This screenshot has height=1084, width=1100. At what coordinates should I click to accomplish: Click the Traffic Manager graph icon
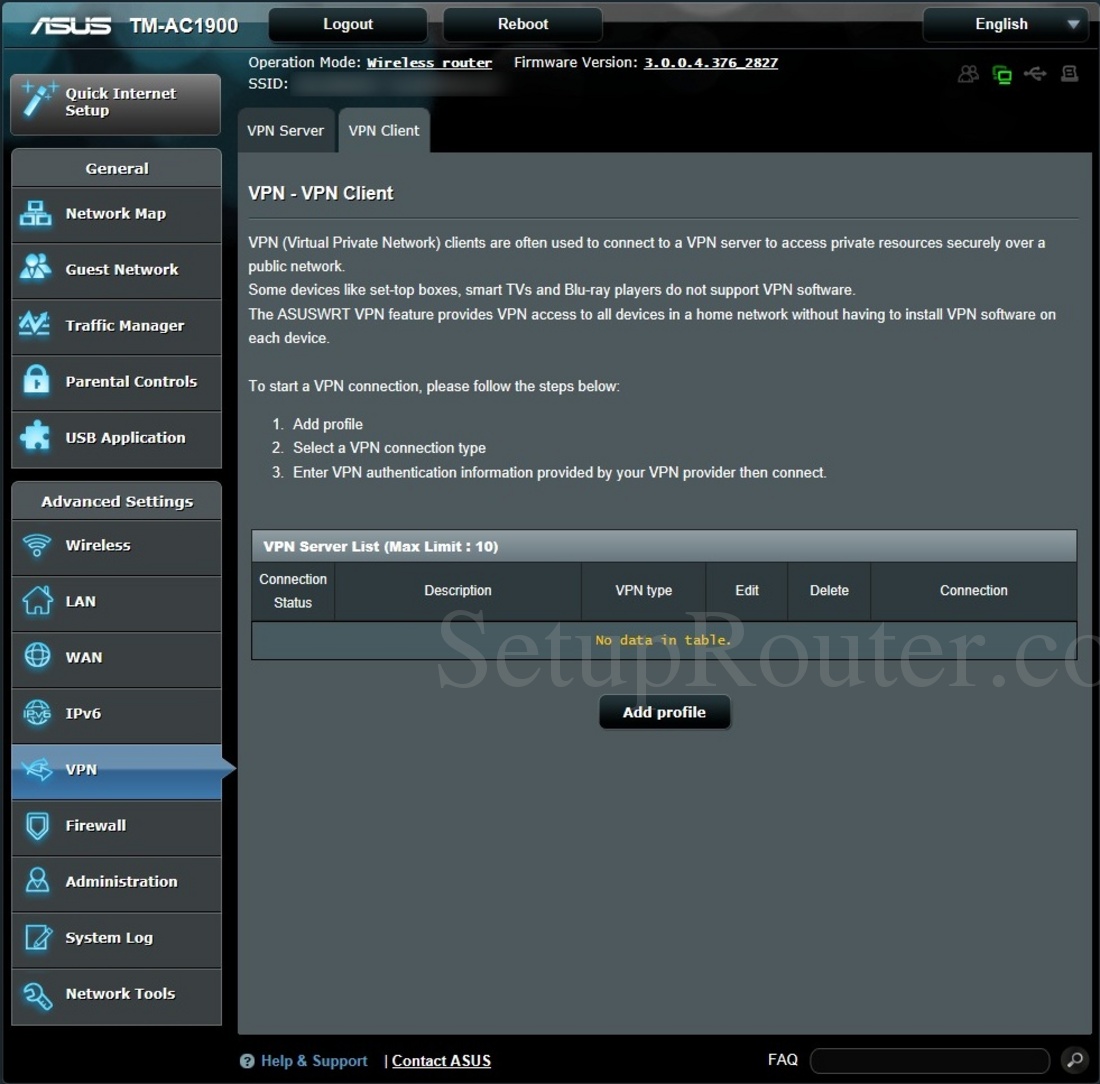pyautogui.click(x=34, y=323)
